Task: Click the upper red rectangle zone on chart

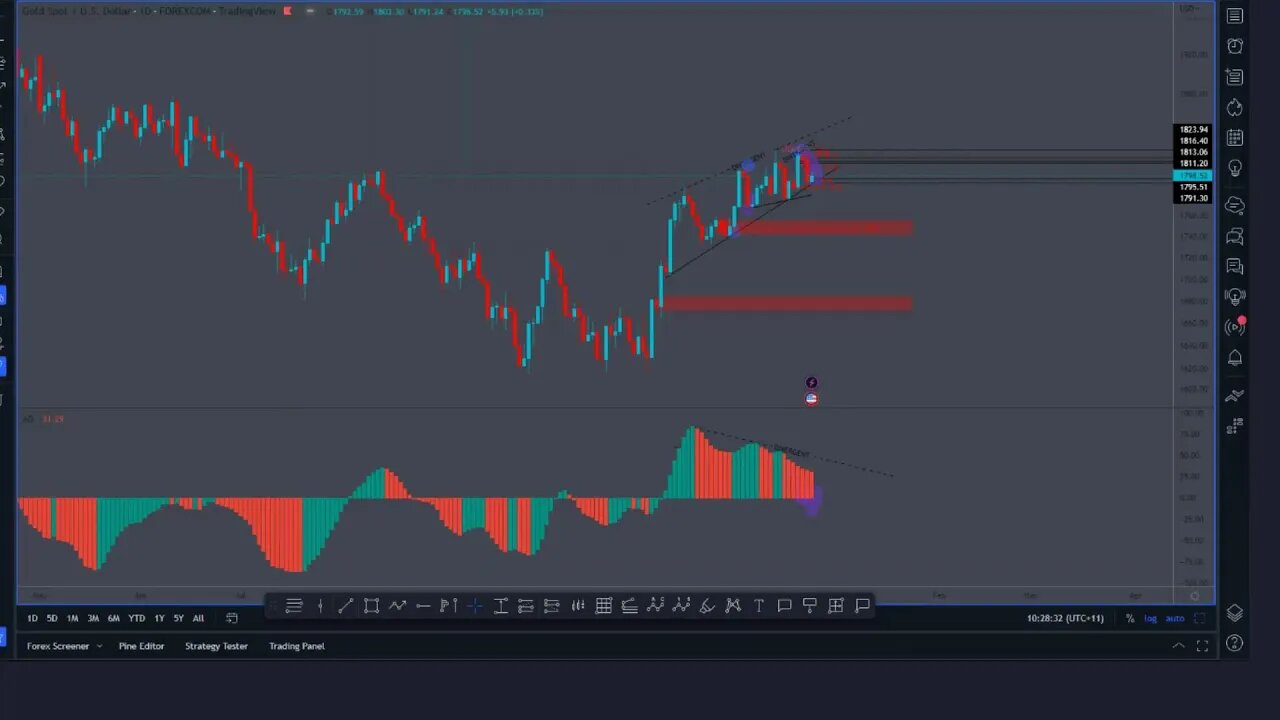Action: click(x=826, y=228)
